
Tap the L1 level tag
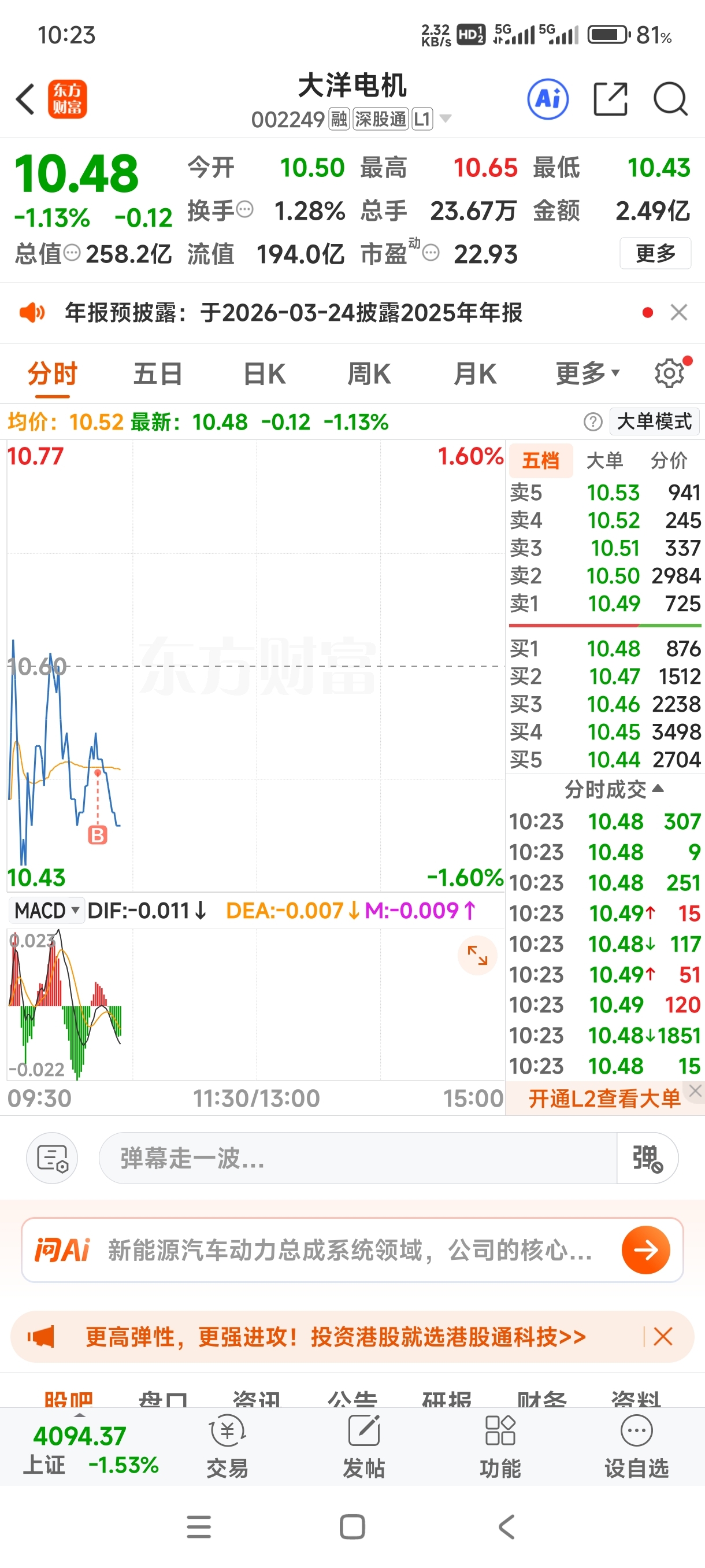click(x=422, y=119)
